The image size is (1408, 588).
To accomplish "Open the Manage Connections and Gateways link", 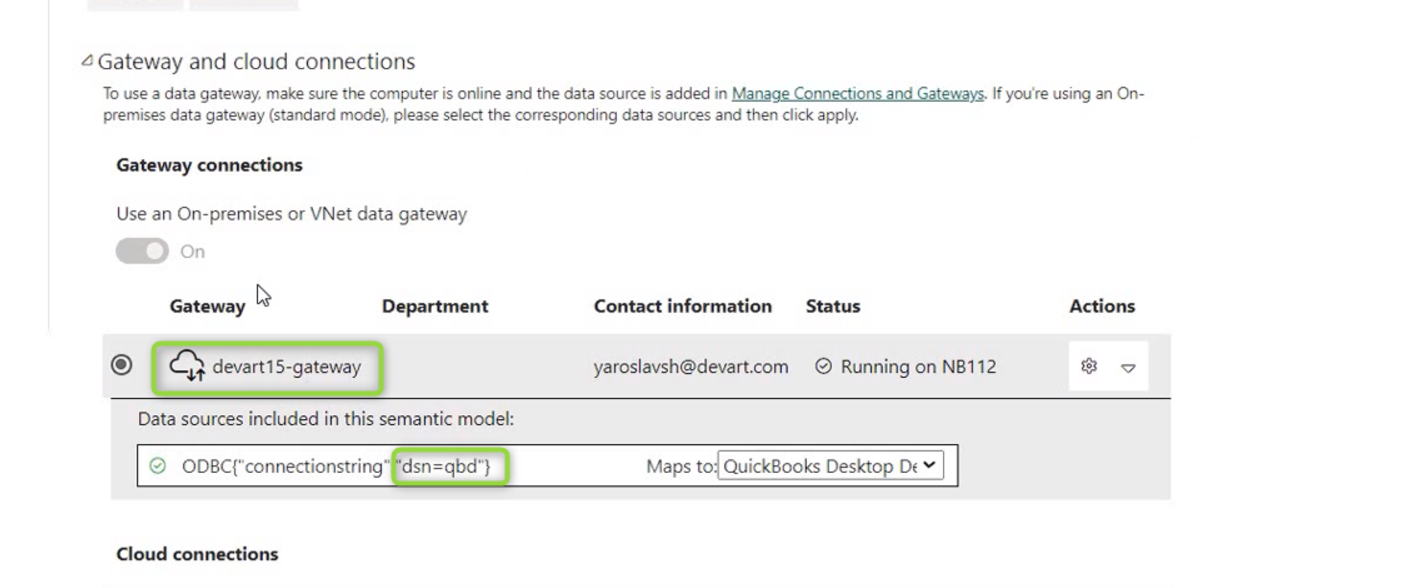I will coord(858,94).
